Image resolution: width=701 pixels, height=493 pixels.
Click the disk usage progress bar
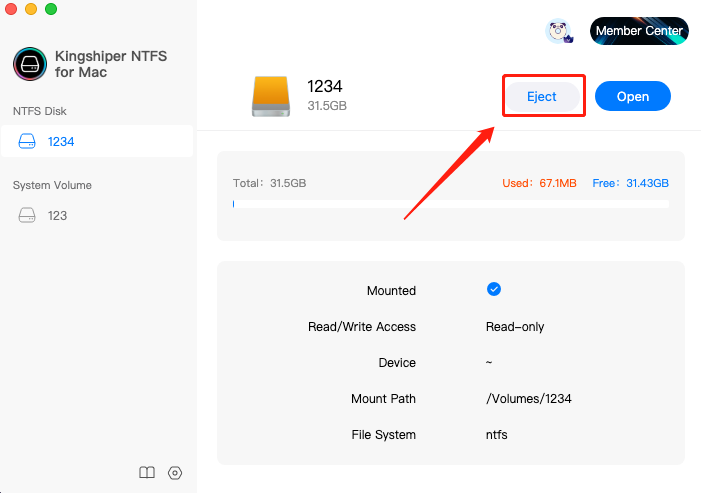(451, 204)
